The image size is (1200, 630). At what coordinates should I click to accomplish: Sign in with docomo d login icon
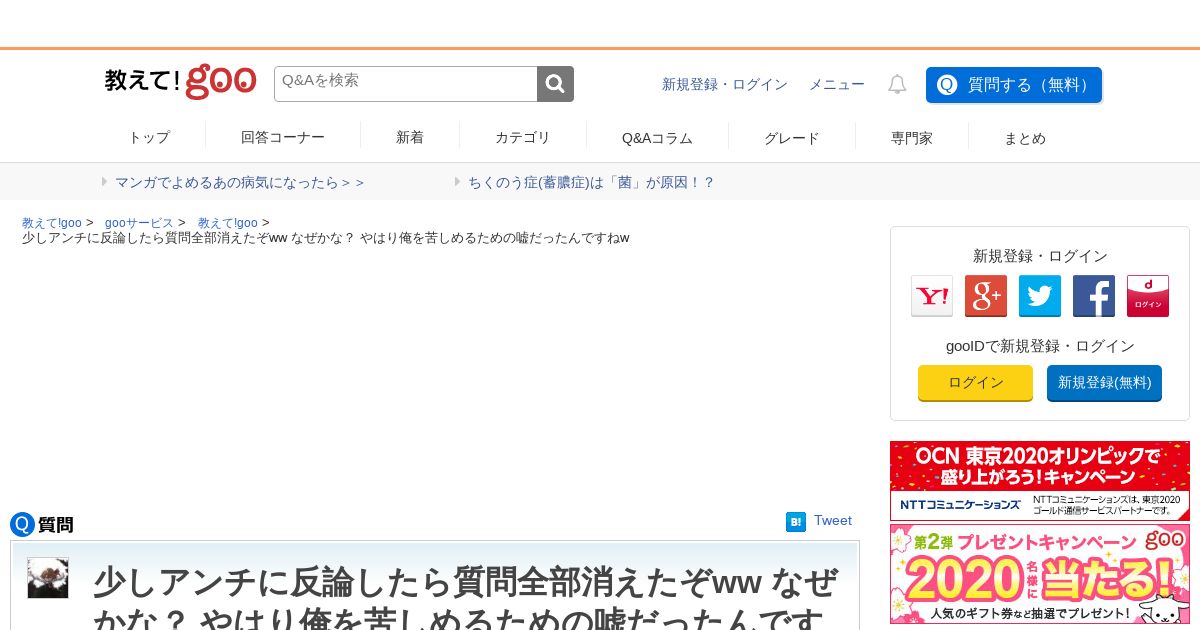pos(1148,296)
